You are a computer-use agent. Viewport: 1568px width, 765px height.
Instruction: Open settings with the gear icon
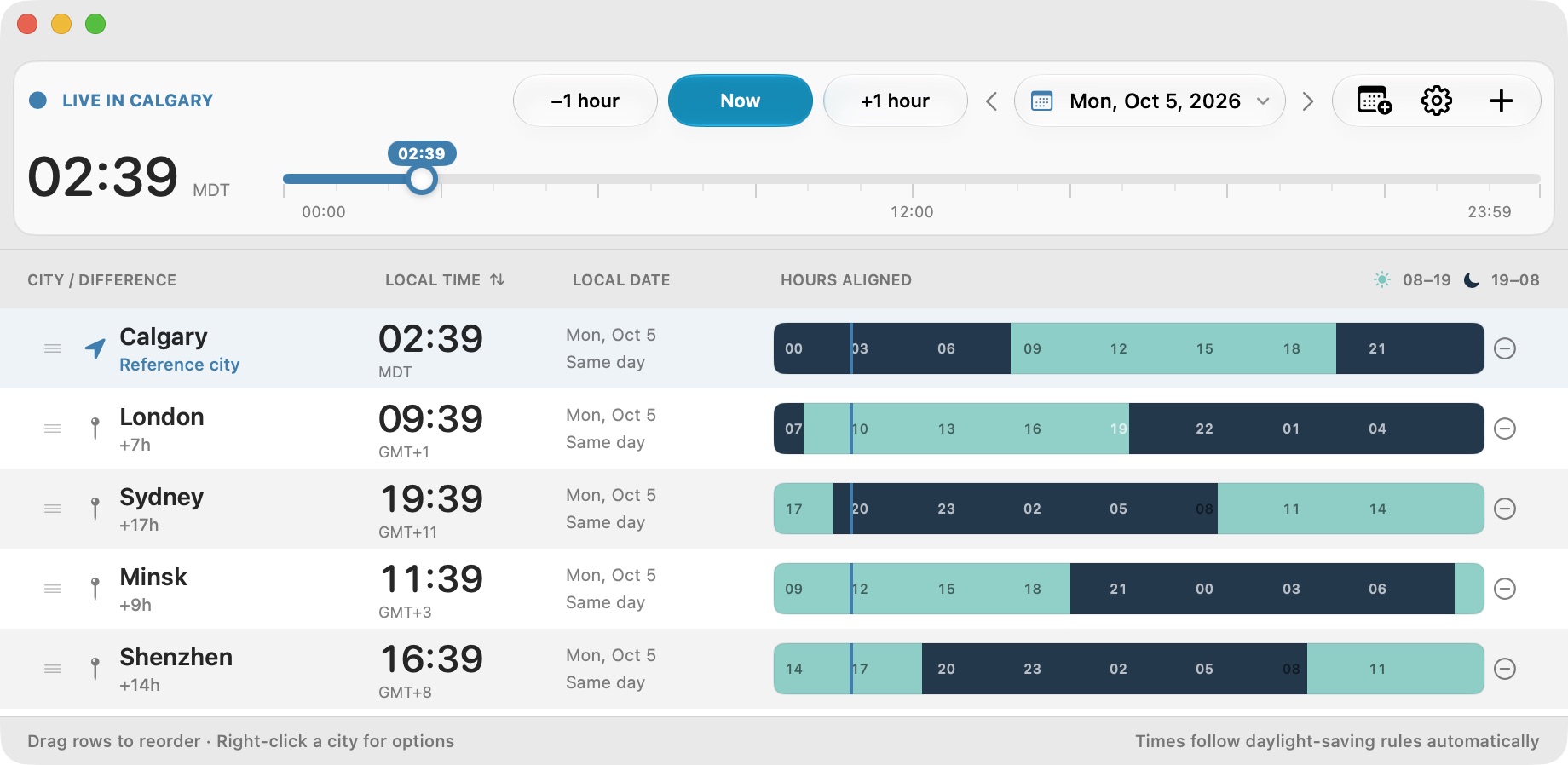coord(1437,101)
